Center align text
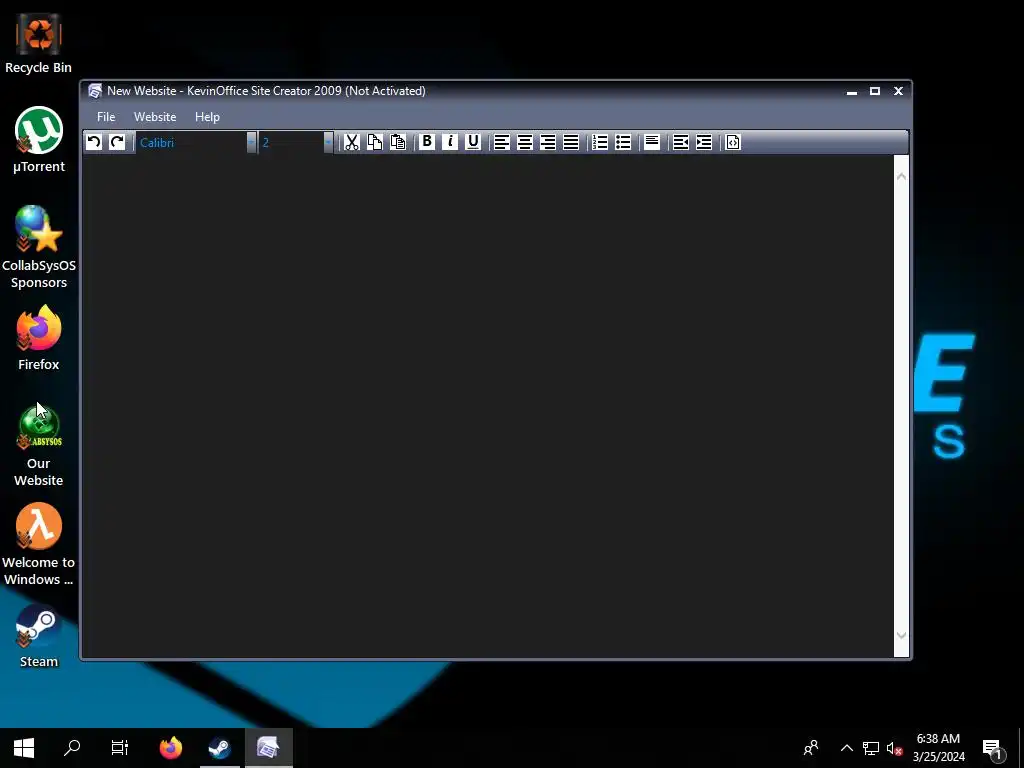Viewport: 1024px width, 768px height. click(x=525, y=142)
